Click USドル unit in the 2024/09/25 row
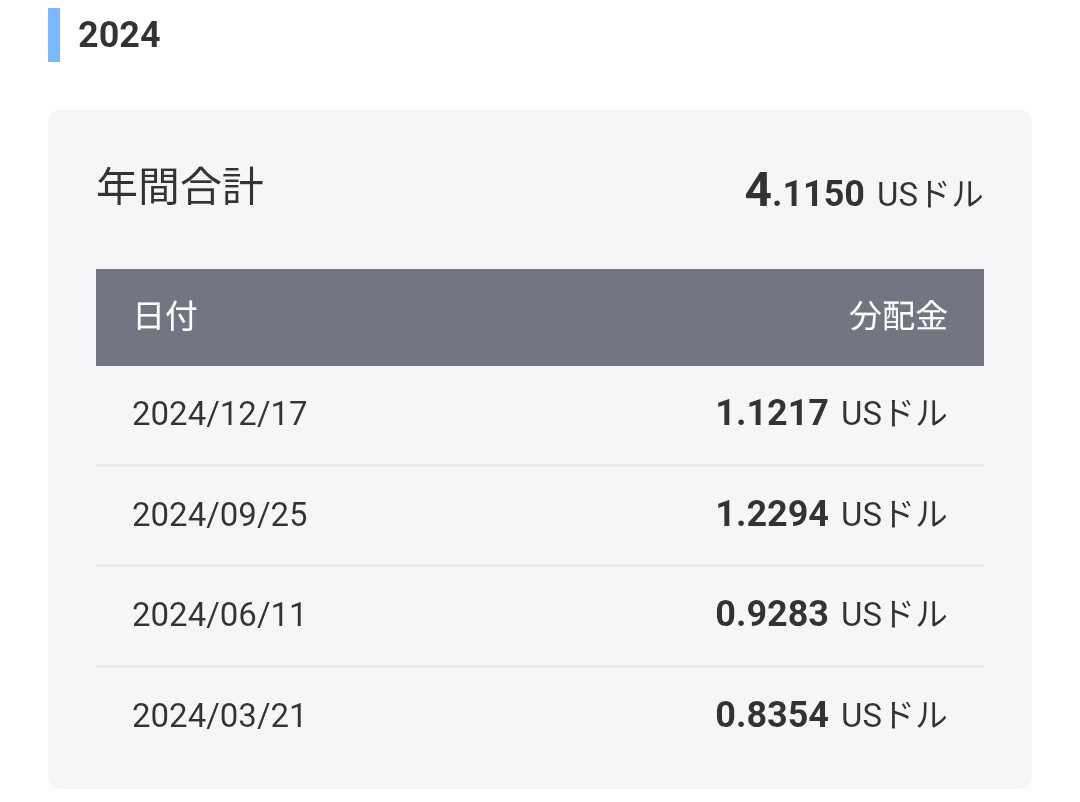The height and width of the screenshot is (802, 1080). click(x=894, y=515)
